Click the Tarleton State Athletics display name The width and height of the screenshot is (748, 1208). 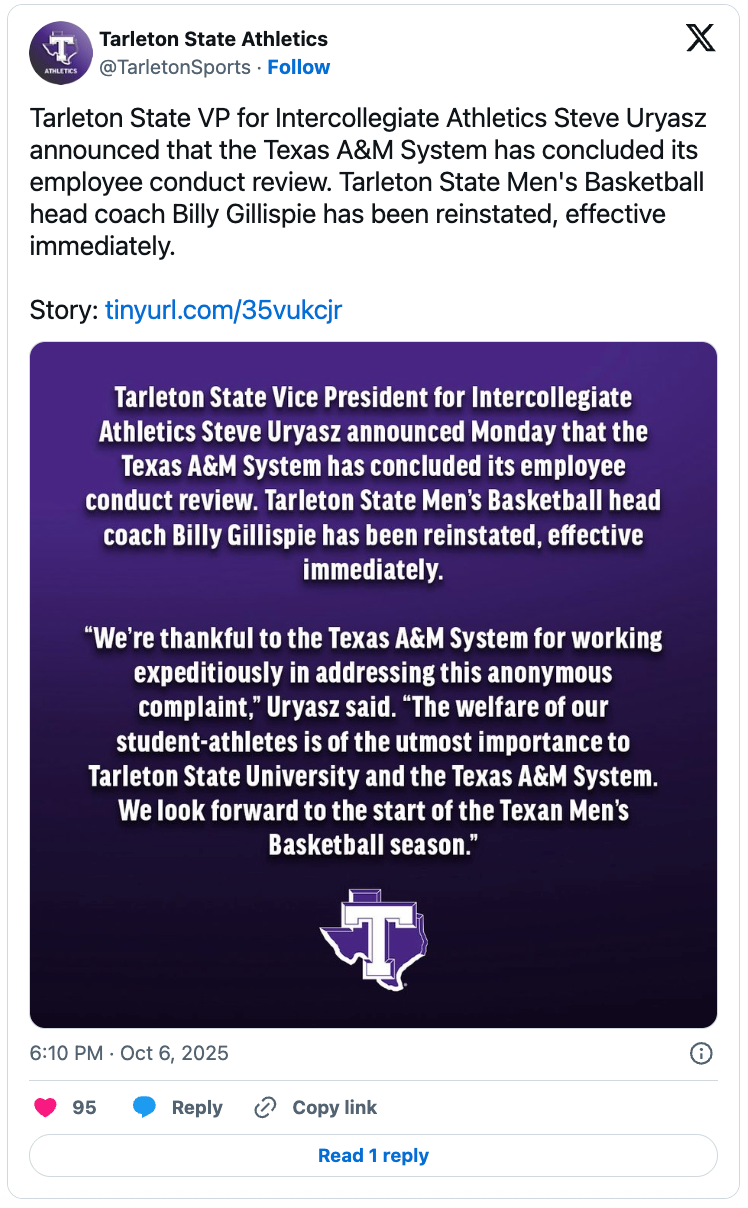(213, 39)
